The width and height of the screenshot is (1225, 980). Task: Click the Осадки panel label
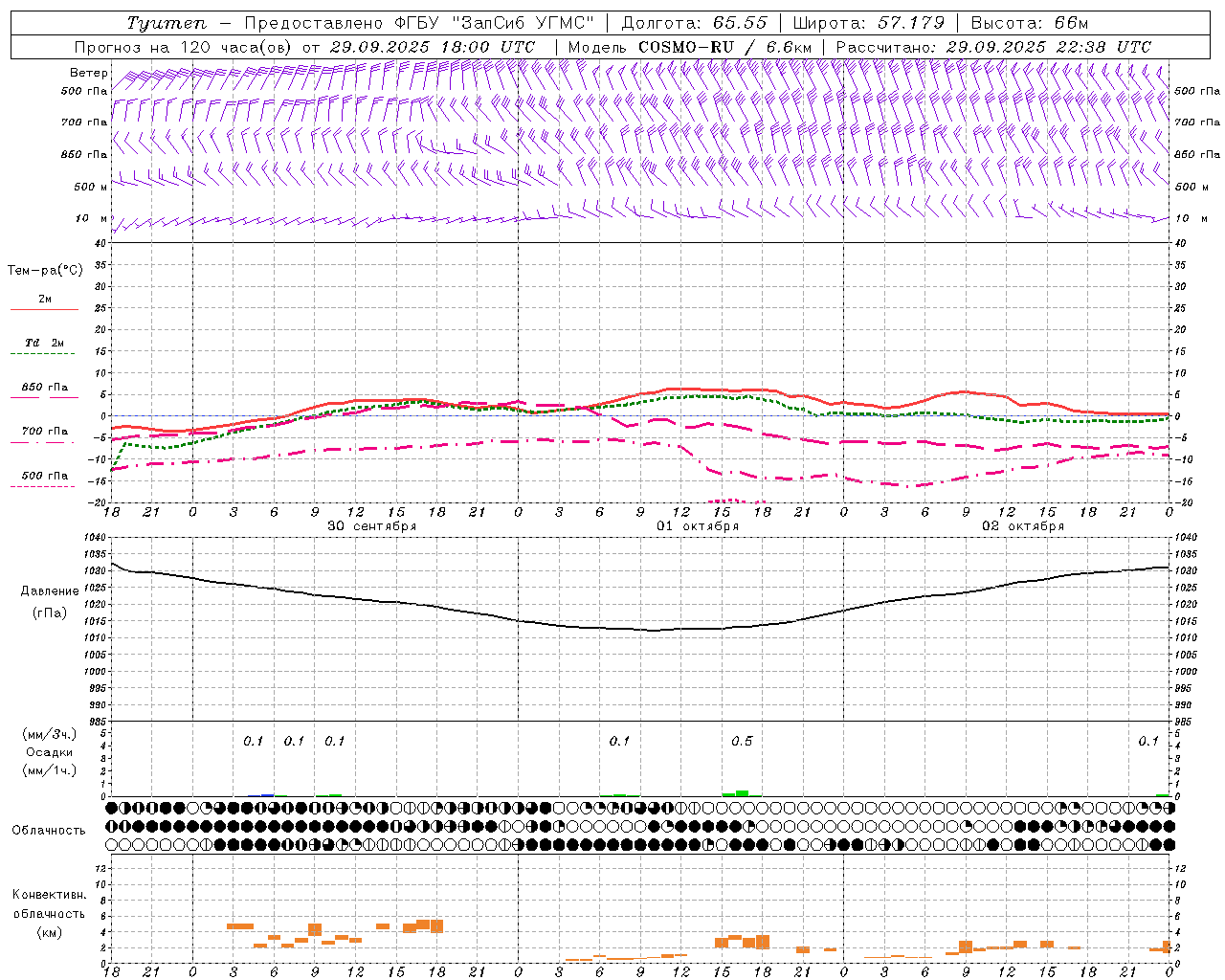[49, 752]
